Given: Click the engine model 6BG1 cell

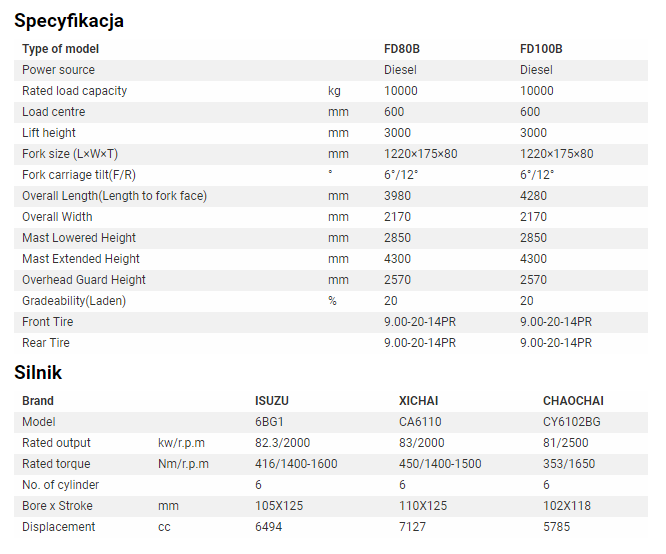Looking at the screenshot, I should (269, 422).
